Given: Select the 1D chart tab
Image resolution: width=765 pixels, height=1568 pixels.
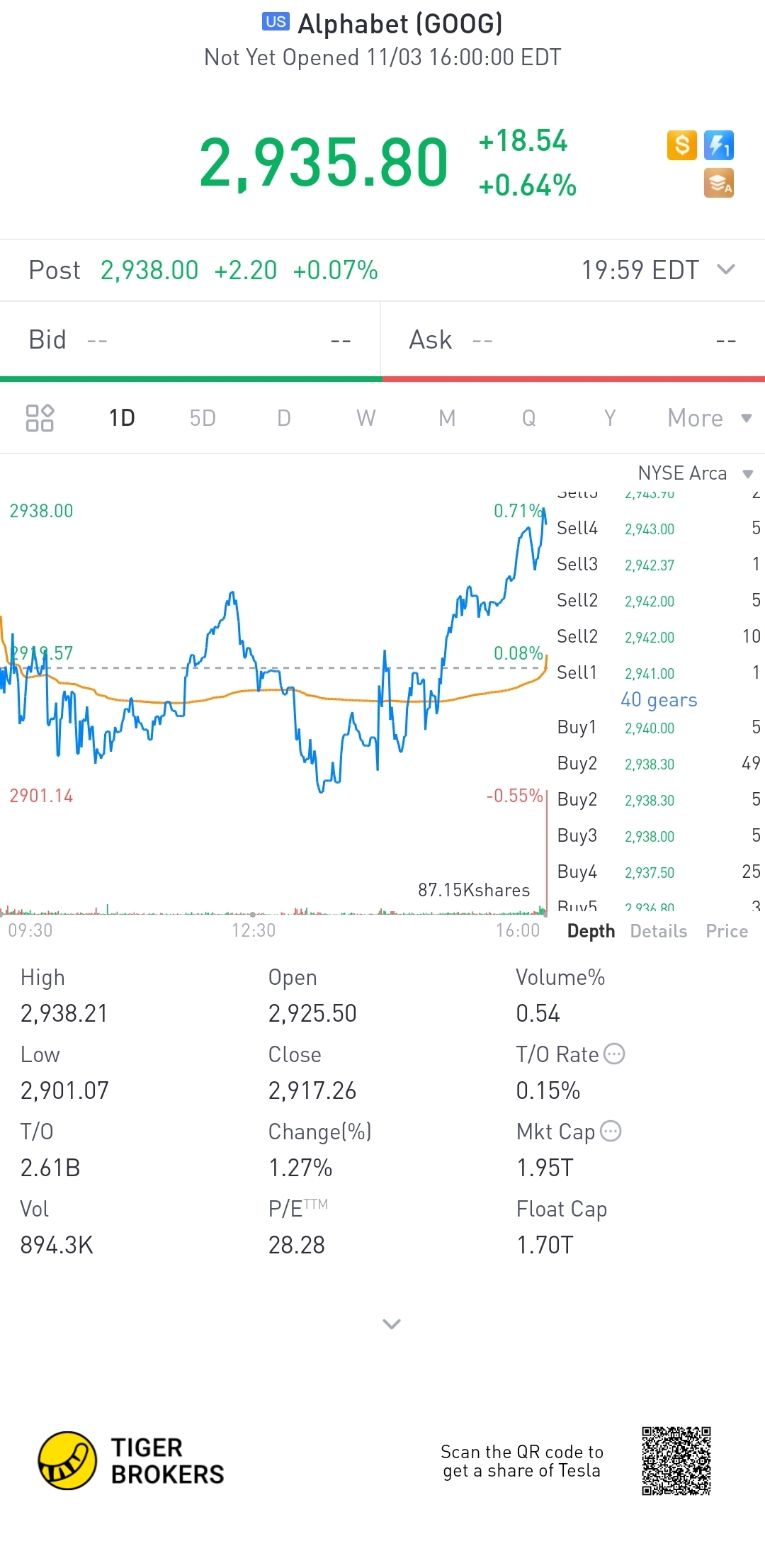Looking at the screenshot, I should [x=122, y=418].
